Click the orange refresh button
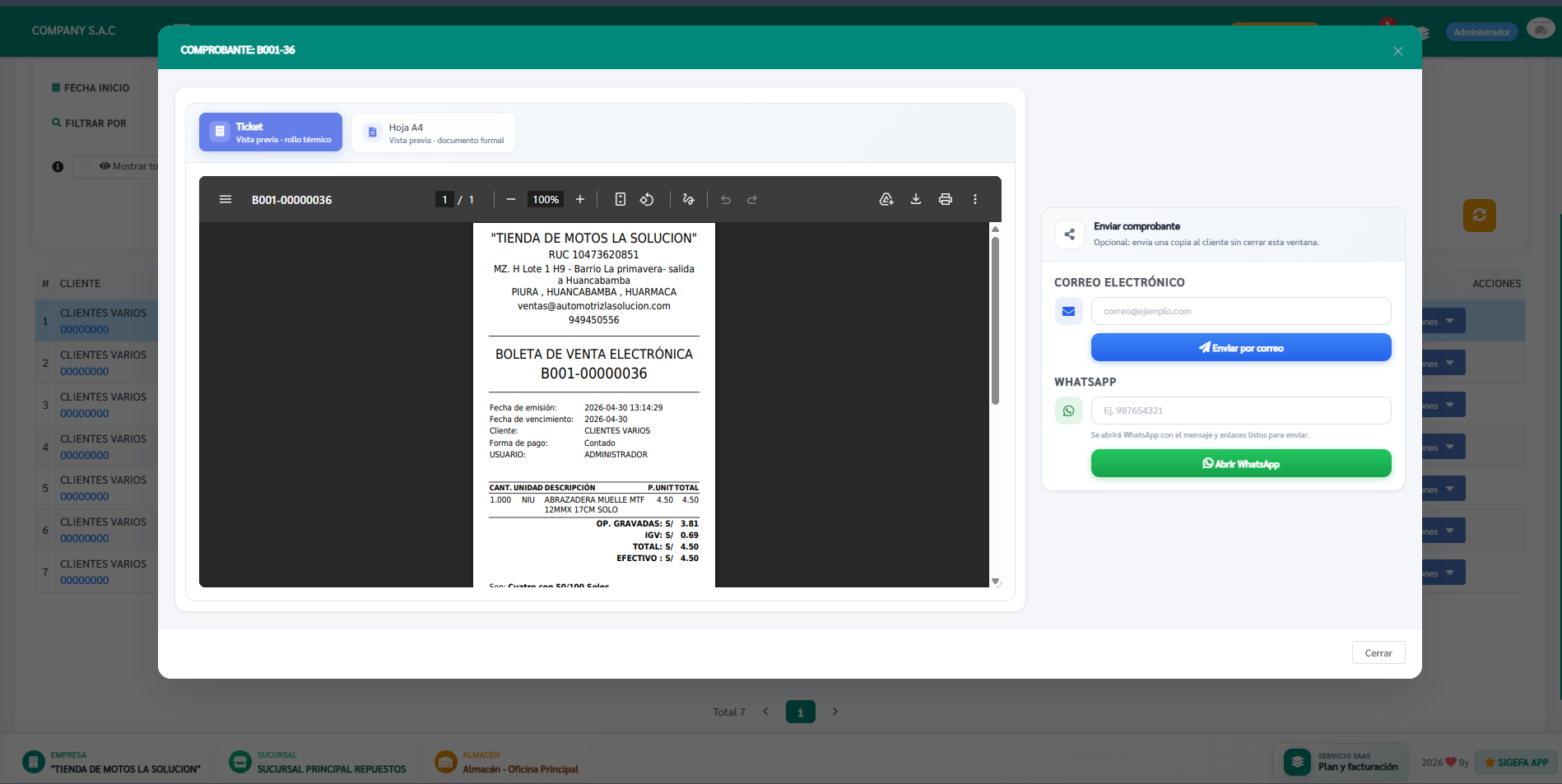The image size is (1562, 784). click(1479, 216)
